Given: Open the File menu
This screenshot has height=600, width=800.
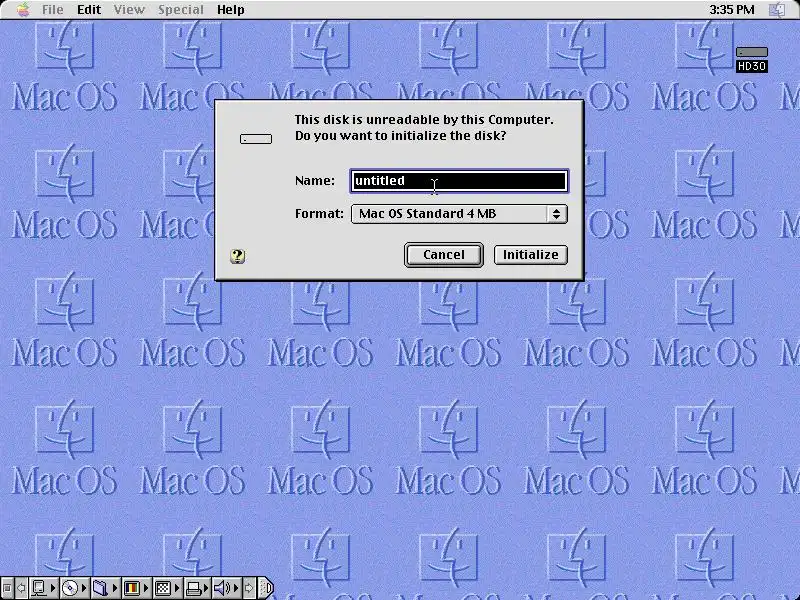Looking at the screenshot, I should (53, 9).
